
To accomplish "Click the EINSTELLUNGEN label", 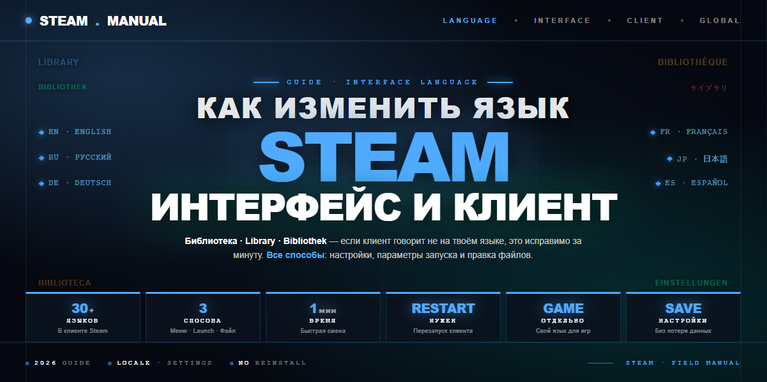I will point(691,283).
